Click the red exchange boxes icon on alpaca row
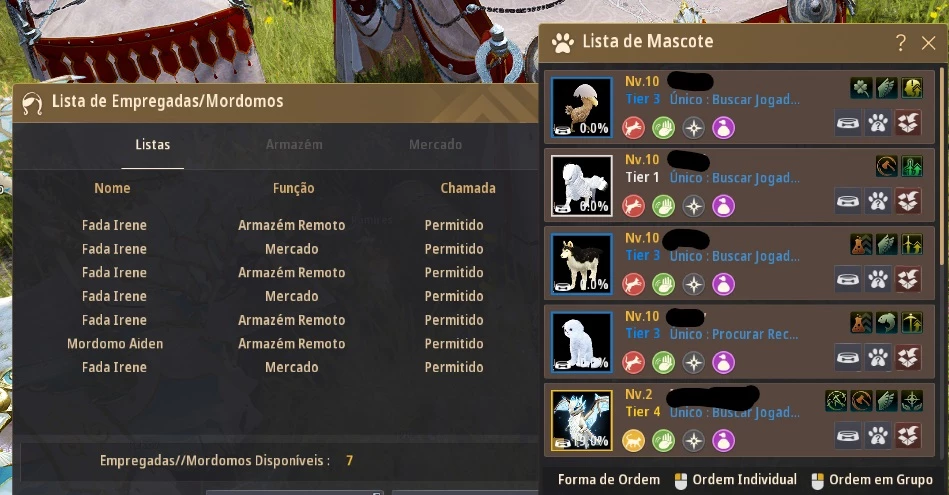The width and height of the screenshot is (949, 495). (x=908, y=279)
